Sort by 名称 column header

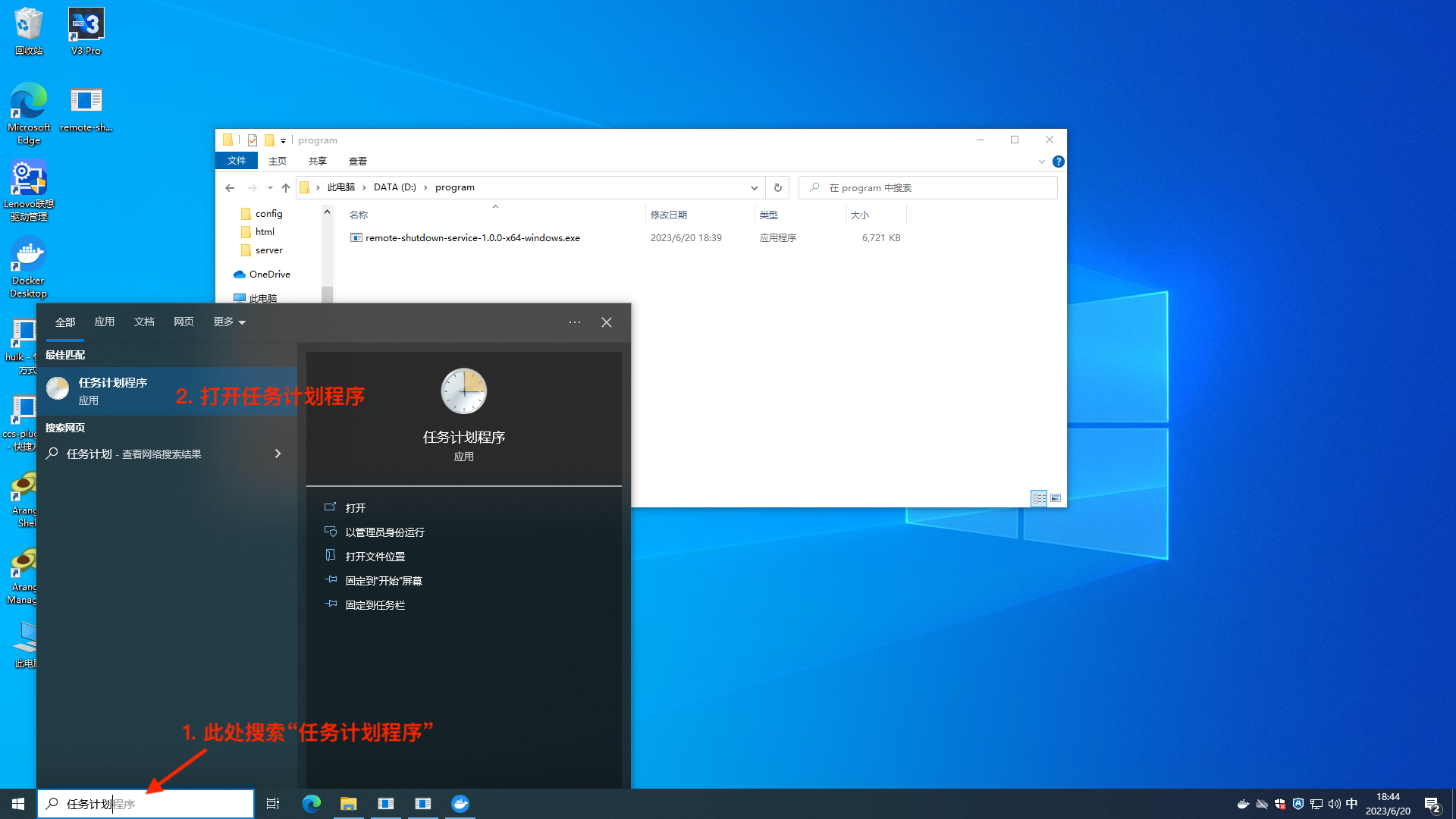click(359, 215)
